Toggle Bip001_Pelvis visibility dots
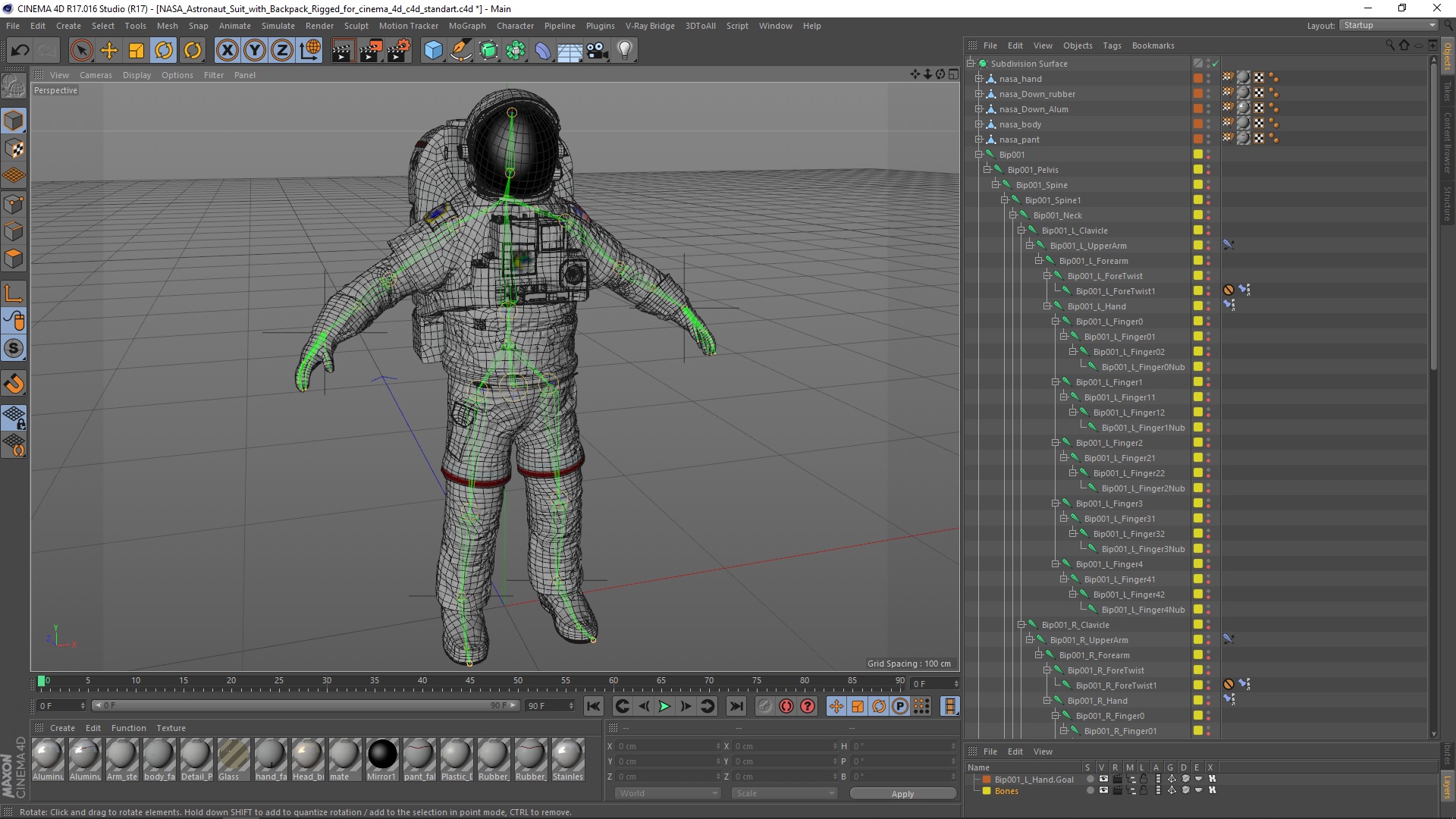Screen dimensions: 1456x819 tap(1209, 170)
